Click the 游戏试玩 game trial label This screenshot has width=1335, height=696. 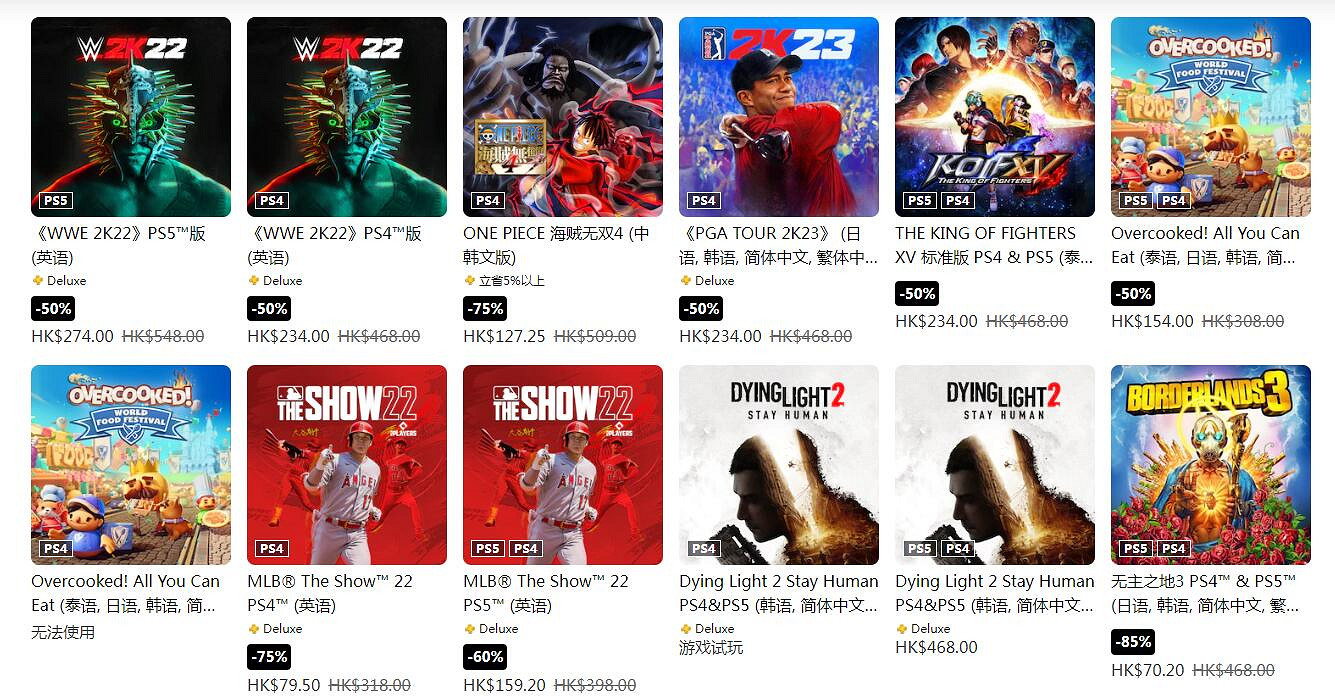coord(711,647)
